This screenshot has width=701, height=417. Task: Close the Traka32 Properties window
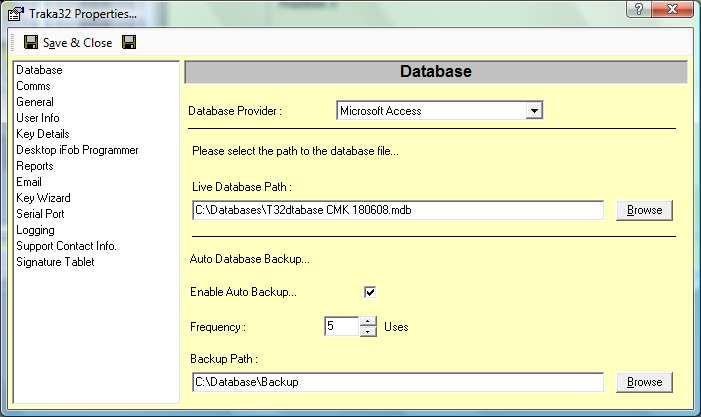point(672,8)
